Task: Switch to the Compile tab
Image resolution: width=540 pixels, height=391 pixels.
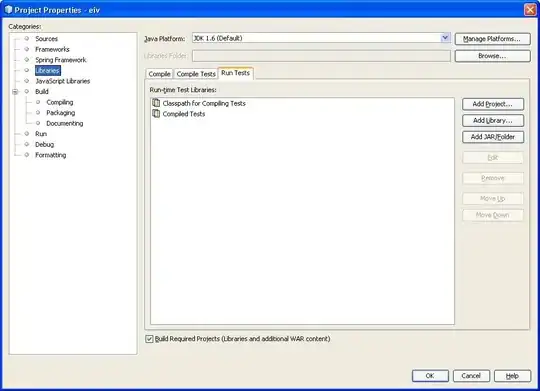Action: coord(159,74)
